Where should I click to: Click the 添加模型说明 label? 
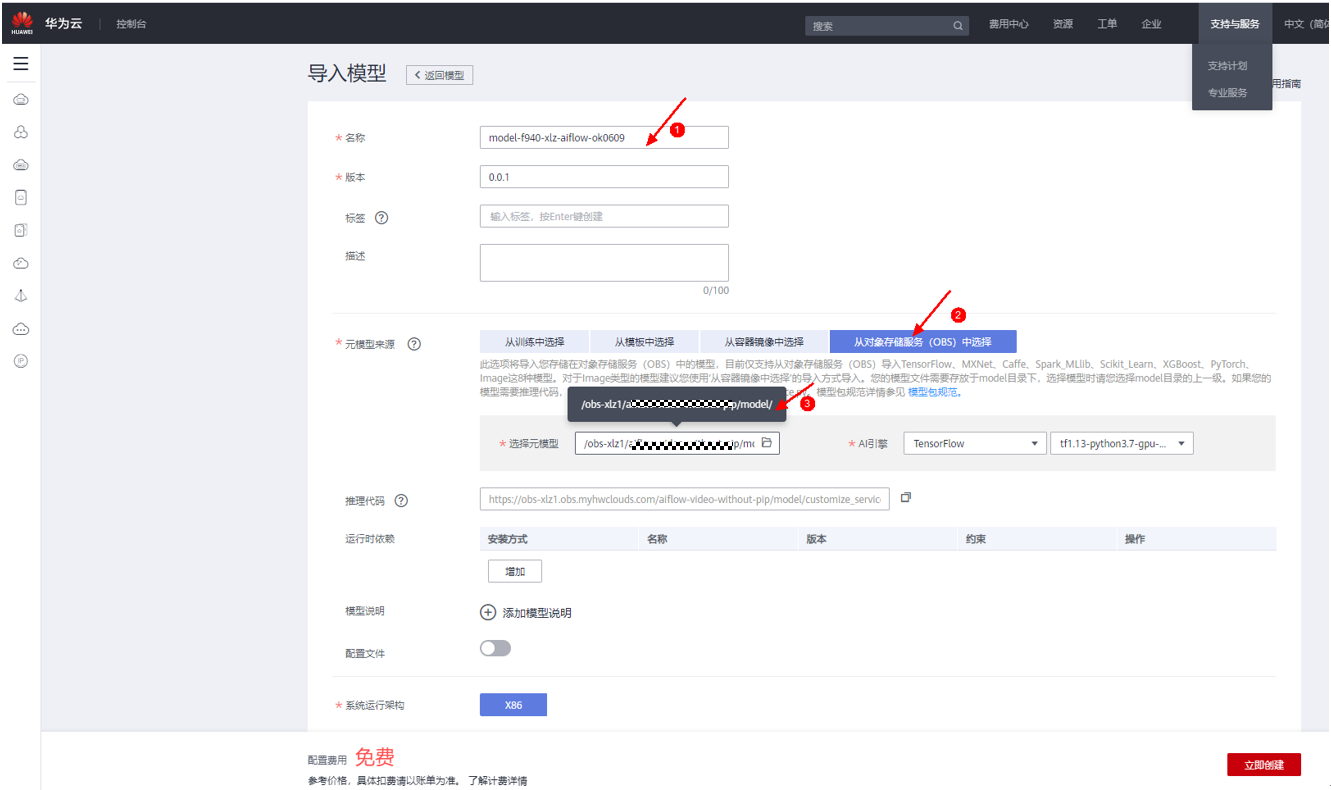coord(537,613)
